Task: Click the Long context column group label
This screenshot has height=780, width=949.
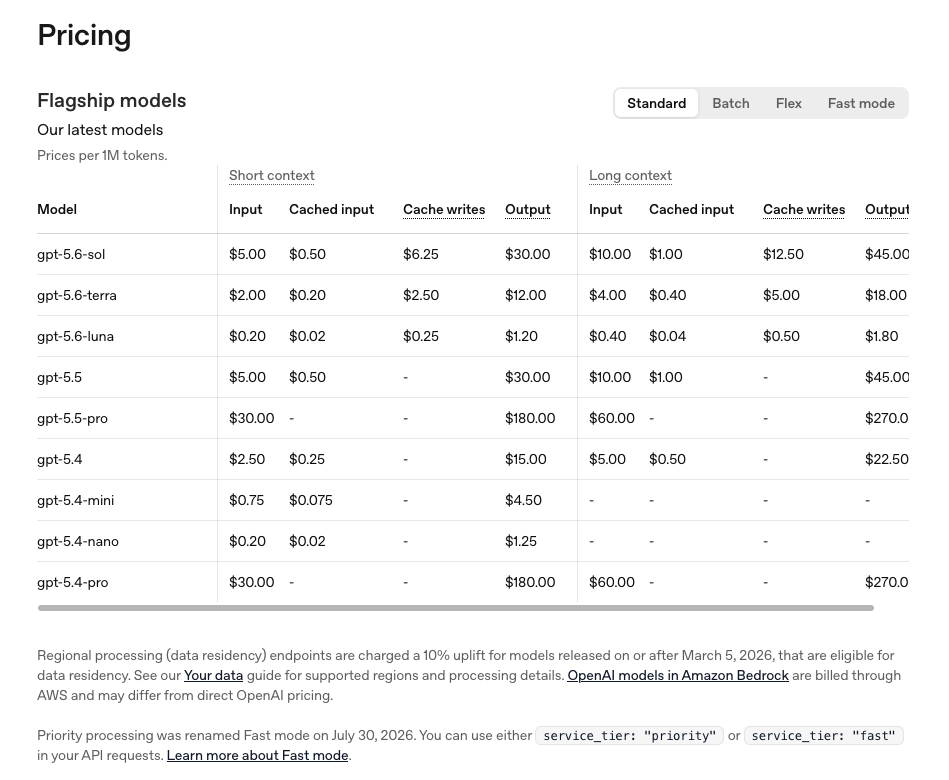Action: click(x=630, y=175)
